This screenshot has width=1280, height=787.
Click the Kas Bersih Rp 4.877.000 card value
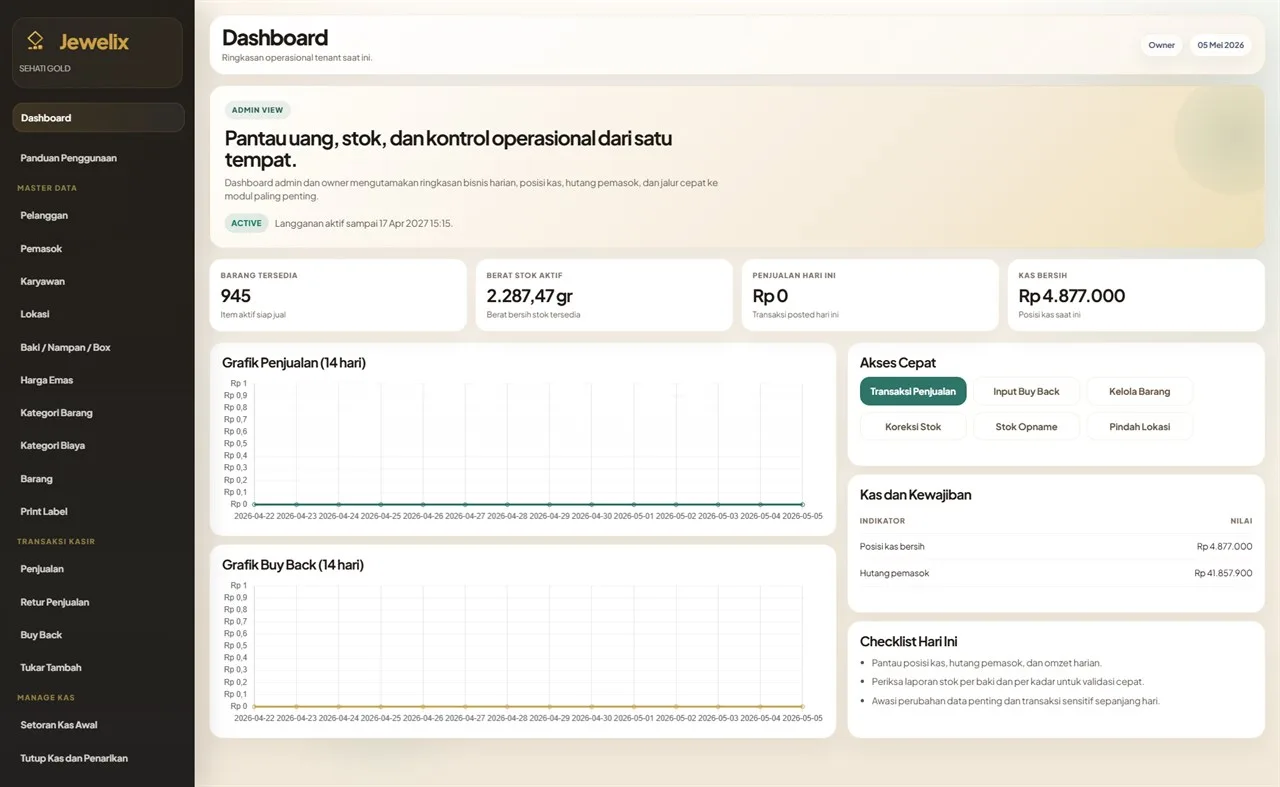pos(1072,296)
